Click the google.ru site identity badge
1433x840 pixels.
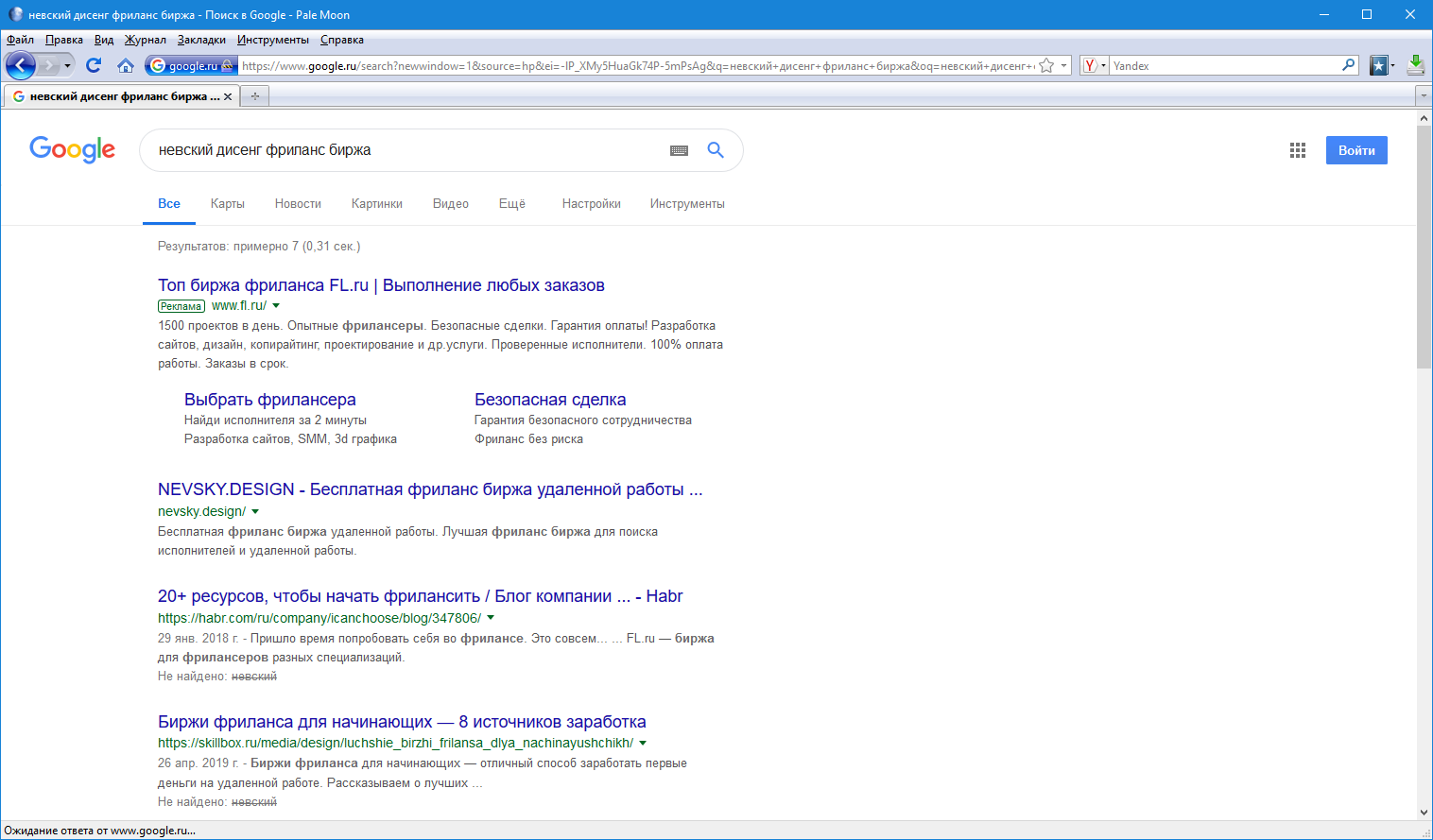pyautogui.click(x=190, y=65)
